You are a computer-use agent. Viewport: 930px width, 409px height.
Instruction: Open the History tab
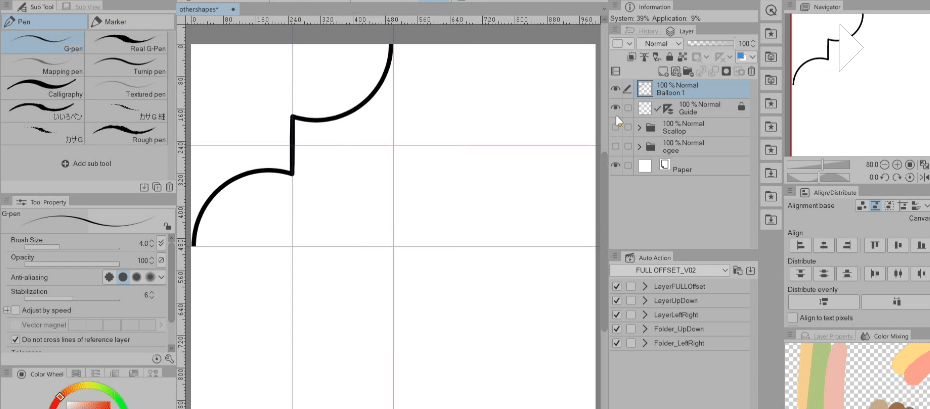[643, 31]
